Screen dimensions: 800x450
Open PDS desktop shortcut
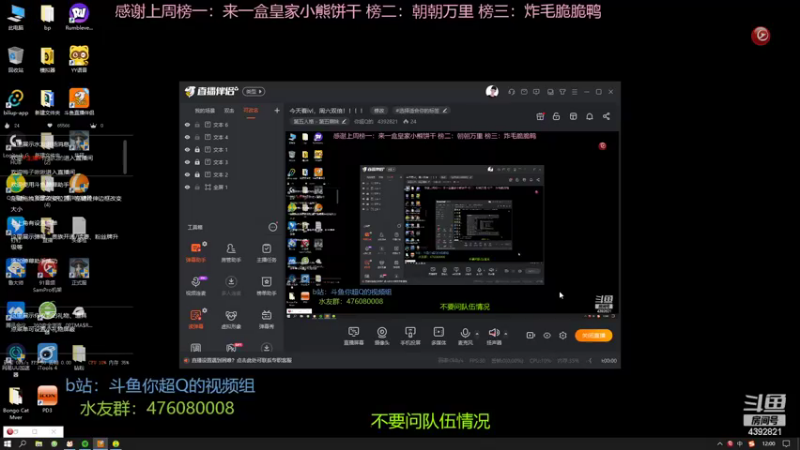tap(47, 399)
